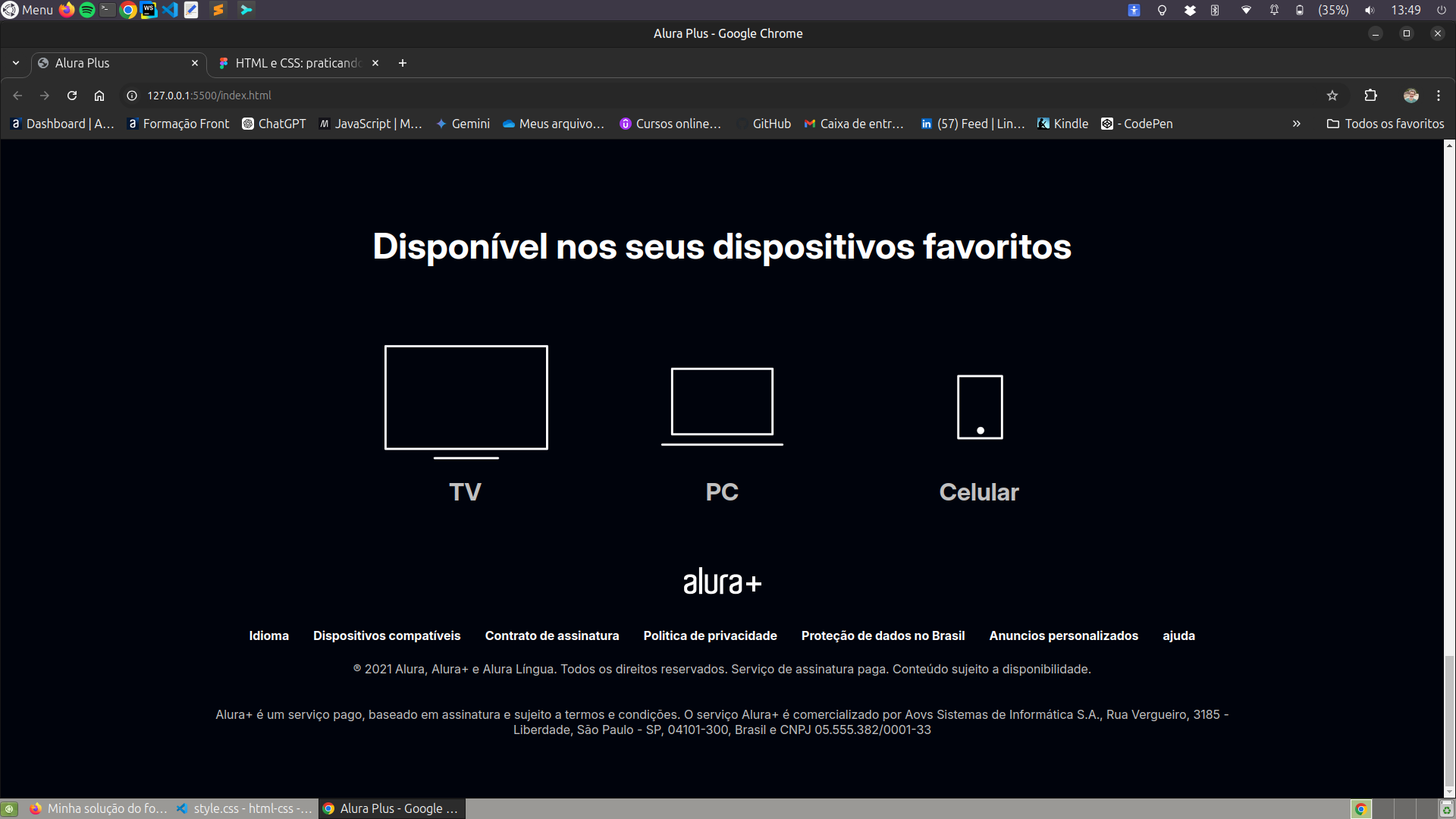Open the Chrome extensions menu
Screen dimensions: 1456x819
(1370, 96)
